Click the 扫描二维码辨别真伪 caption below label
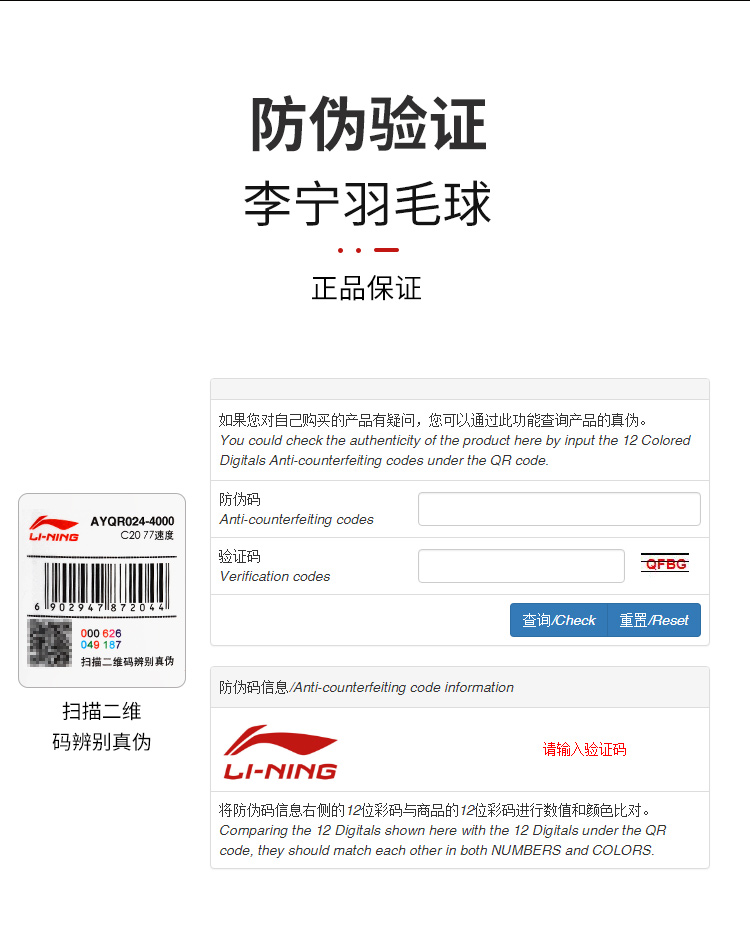 101,727
